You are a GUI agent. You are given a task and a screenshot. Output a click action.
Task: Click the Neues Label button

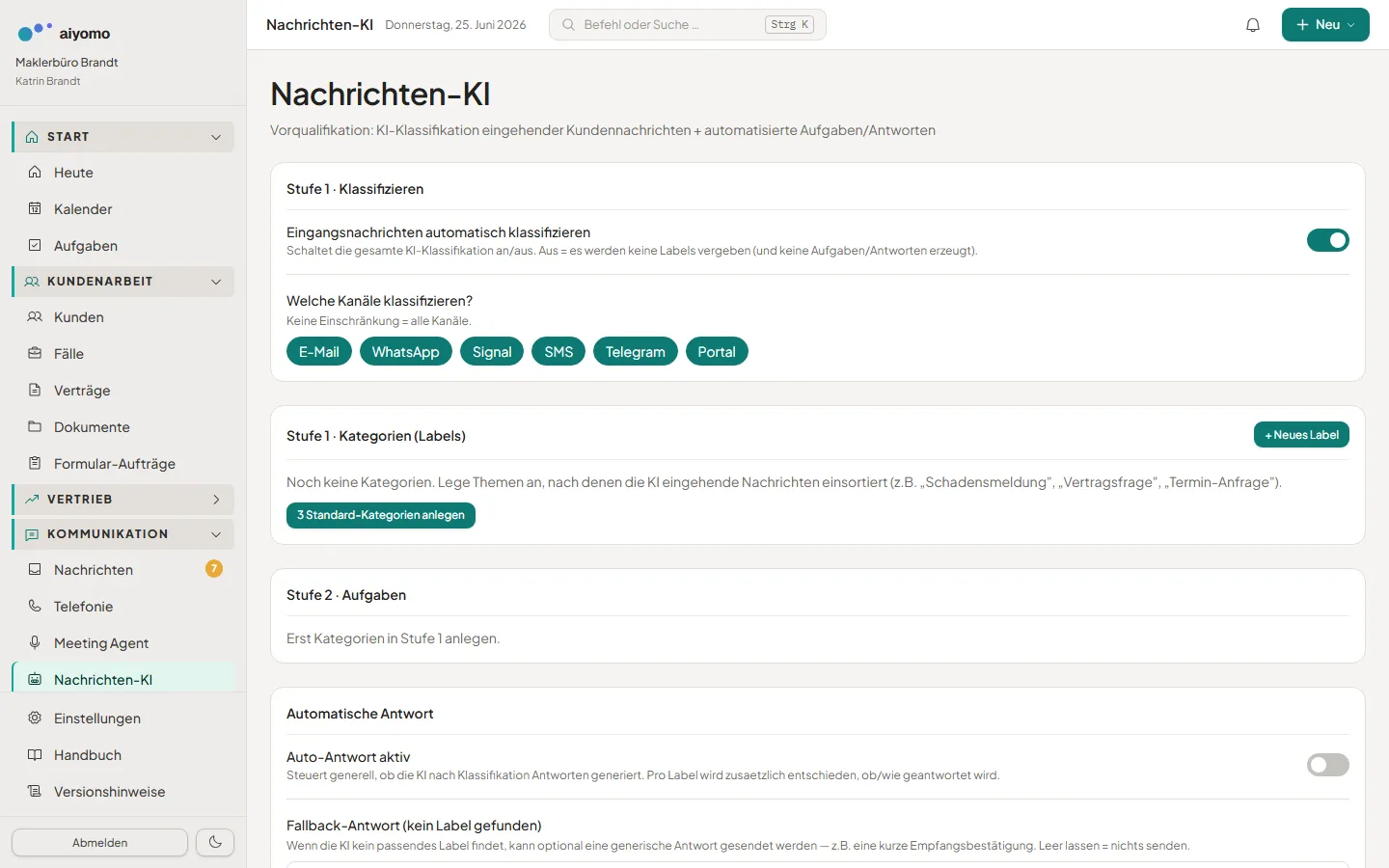tap(1301, 435)
